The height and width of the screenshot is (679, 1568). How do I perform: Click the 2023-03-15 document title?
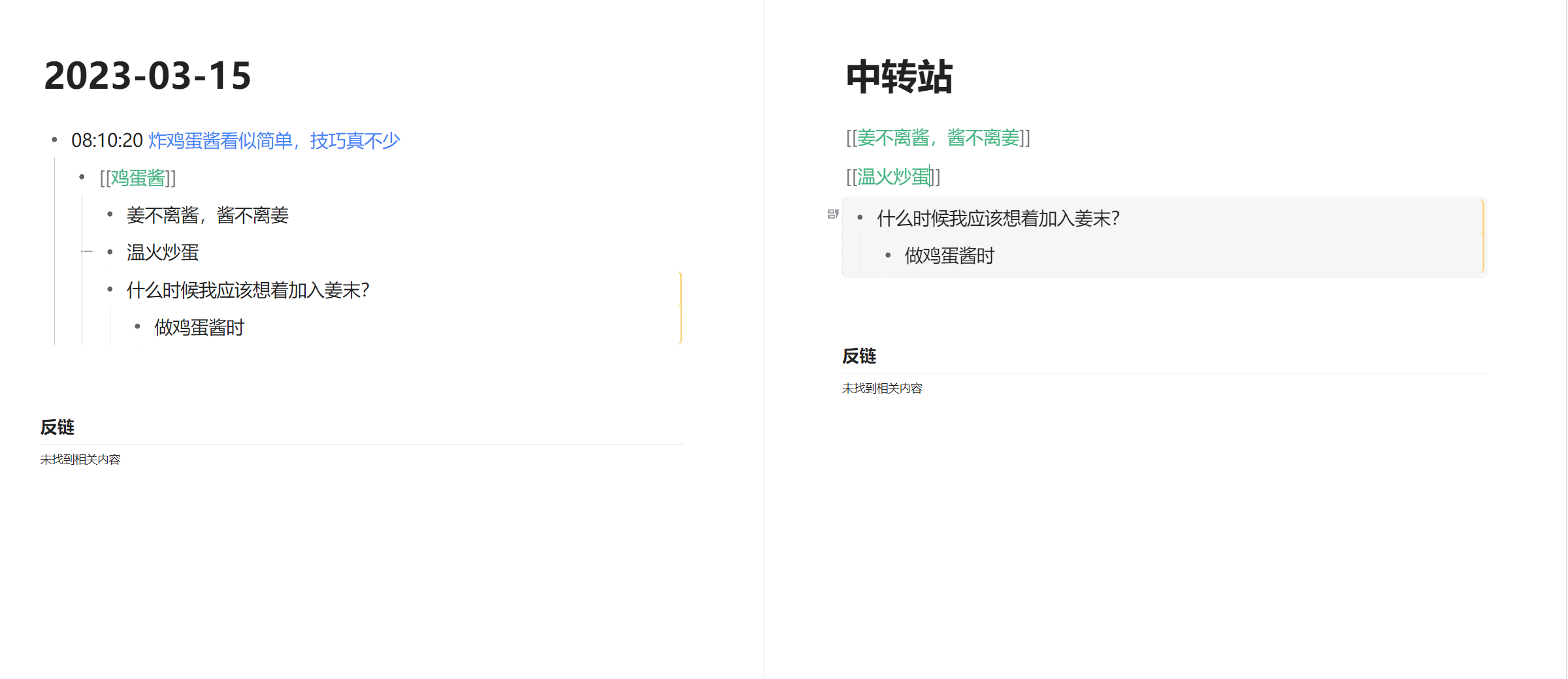click(148, 76)
